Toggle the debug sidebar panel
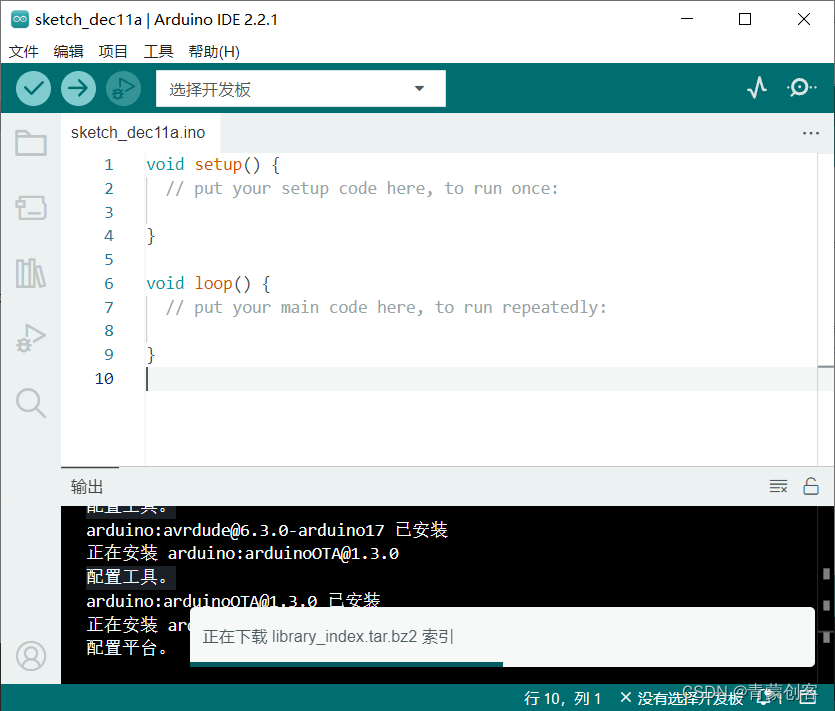The image size is (835, 711). click(x=30, y=338)
